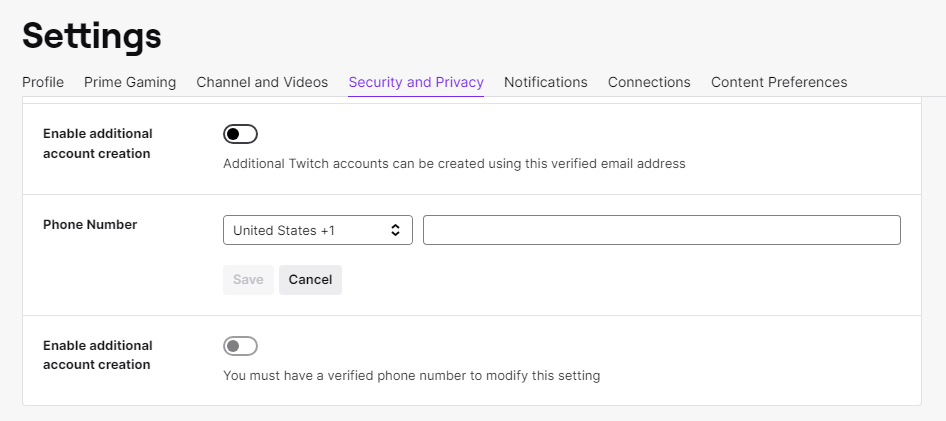
Task: Open the Profile settings tab
Action: tap(43, 82)
